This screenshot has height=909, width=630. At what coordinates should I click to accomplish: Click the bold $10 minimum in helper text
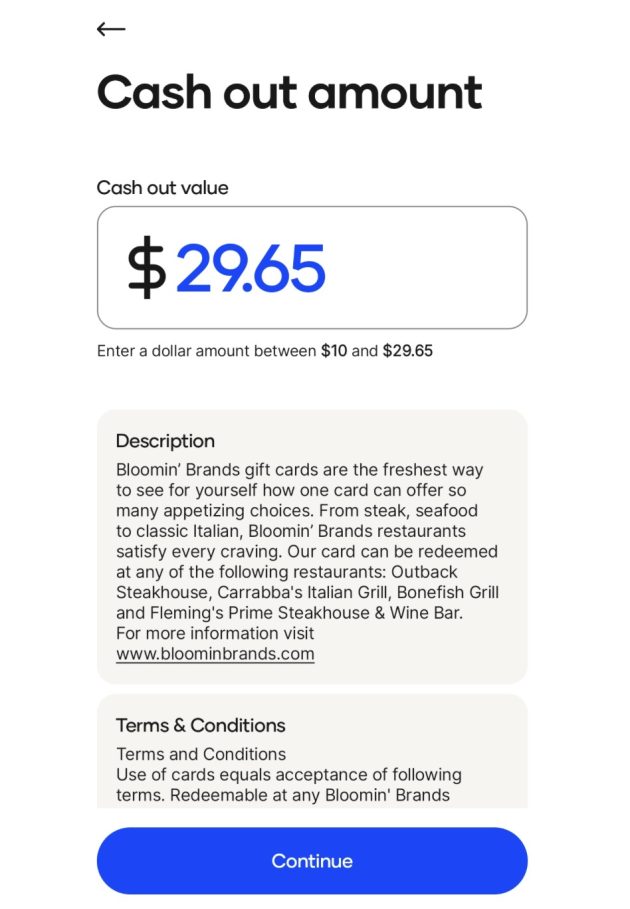tap(334, 351)
